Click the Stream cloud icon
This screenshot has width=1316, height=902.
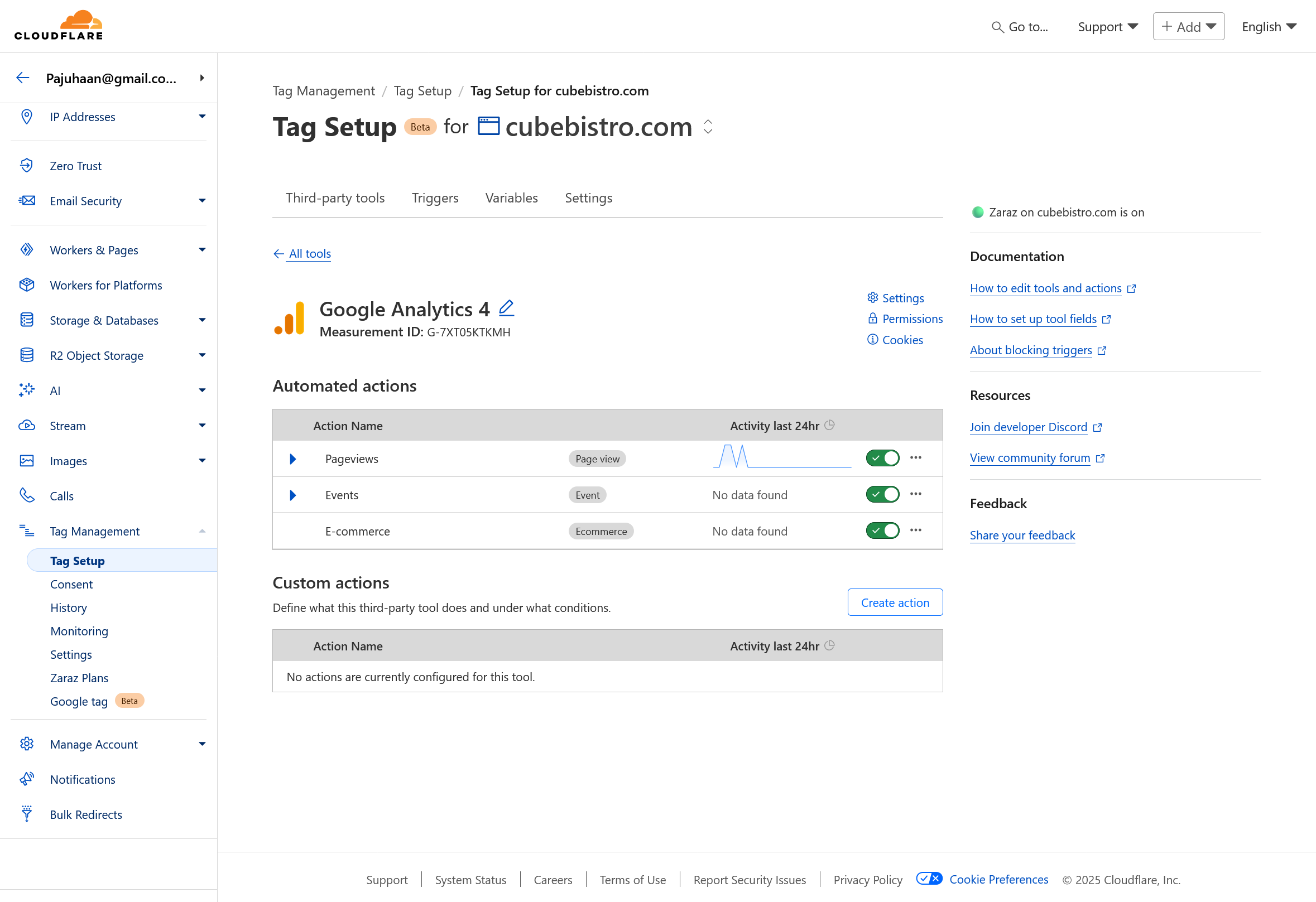click(x=27, y=425)
